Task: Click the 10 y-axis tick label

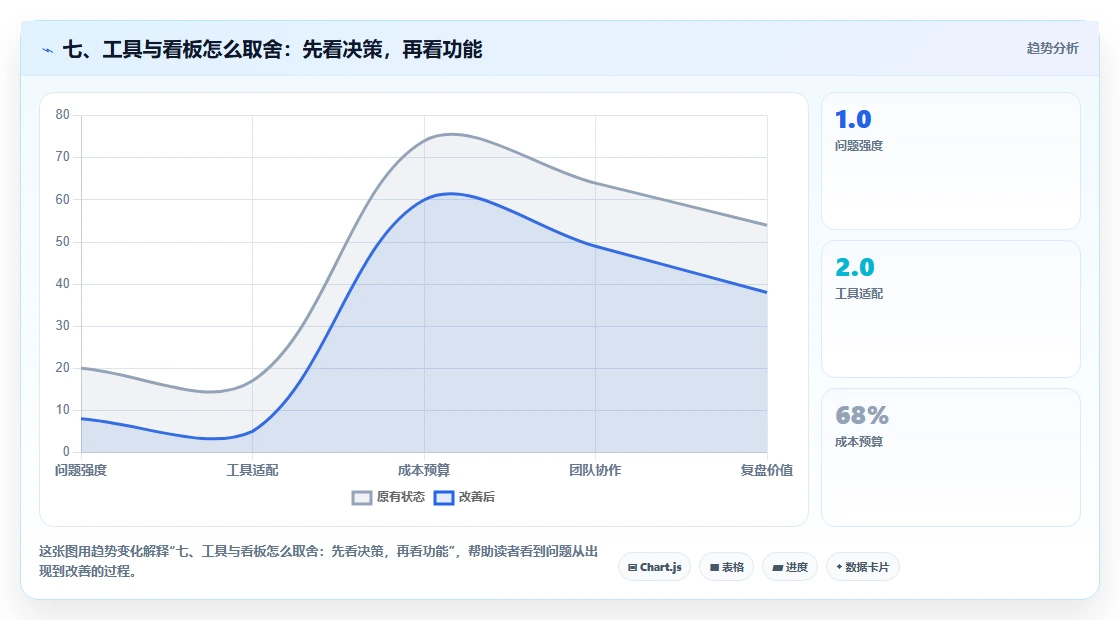Action: click(x=63, y=409)
